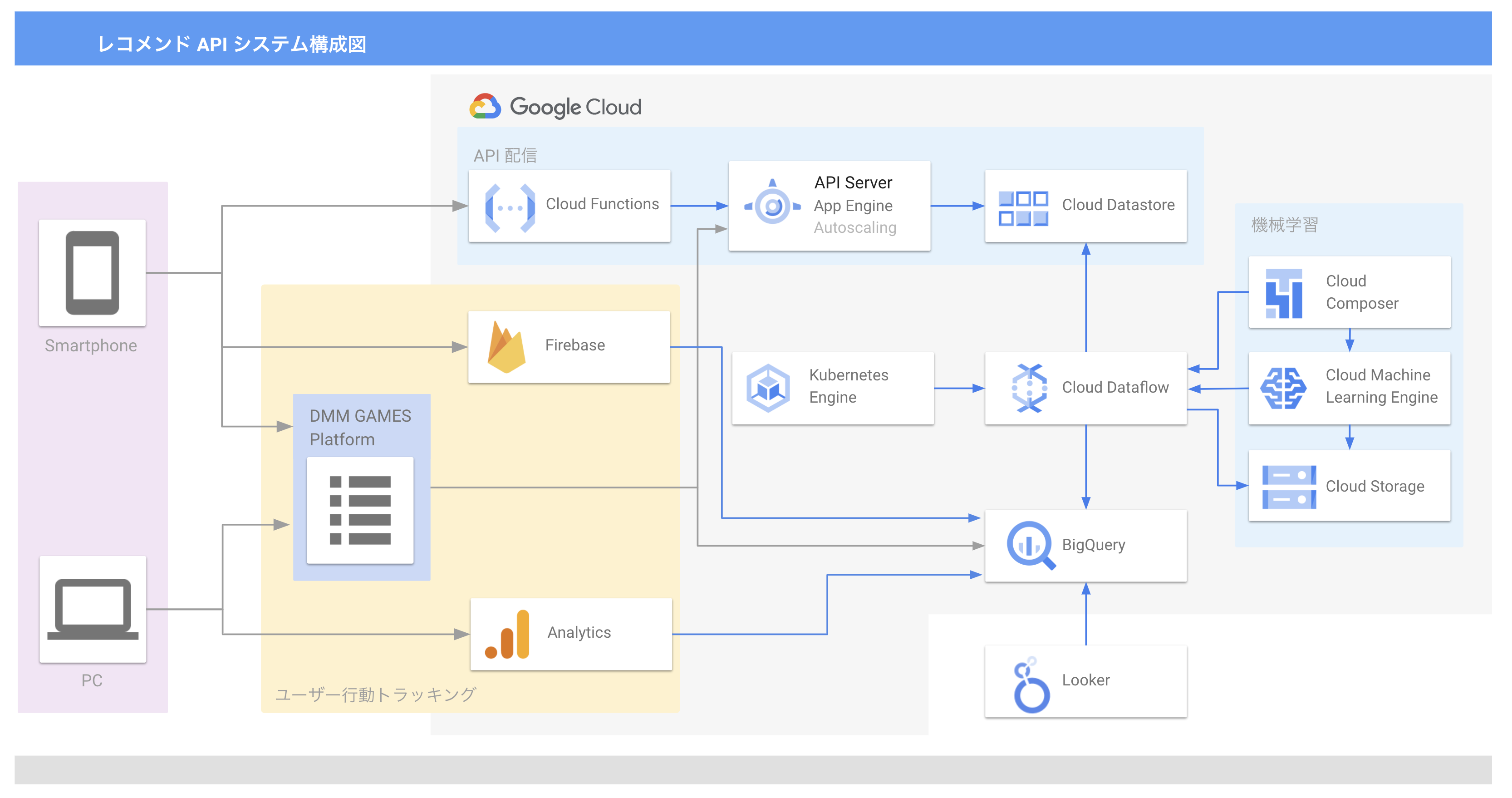This screenshot has width=1512, height=798.
Task: Select the 'Looker' label
Action: 1086,680
